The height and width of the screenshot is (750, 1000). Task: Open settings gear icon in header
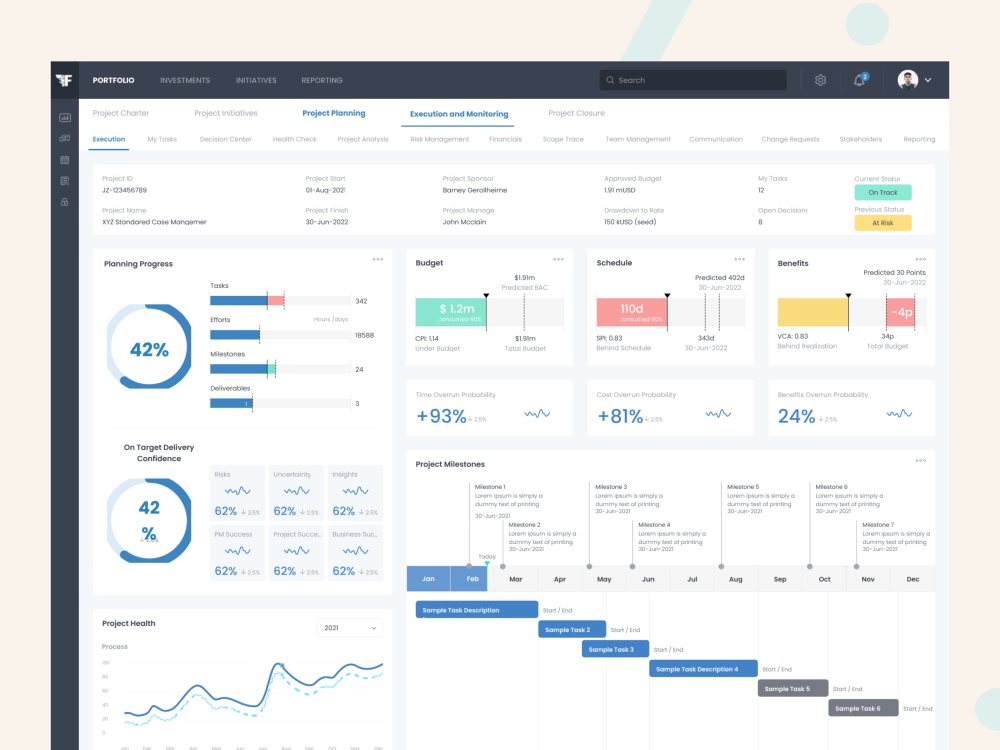pyautogui.click(x=820, y=80)
